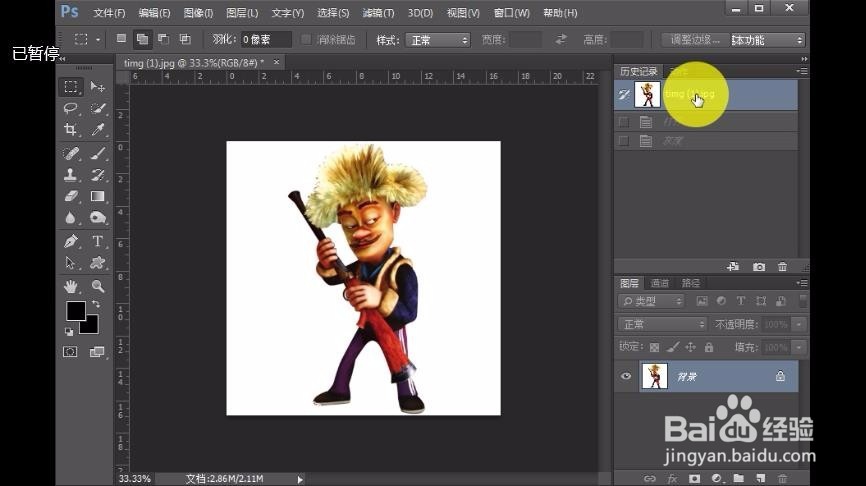
Task: Click the foreground color swatch
Action: pyautogui.click(x=76, y=311)
